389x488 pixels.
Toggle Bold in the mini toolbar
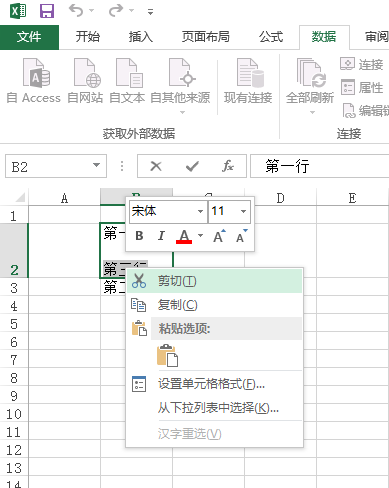coord(139,236)
